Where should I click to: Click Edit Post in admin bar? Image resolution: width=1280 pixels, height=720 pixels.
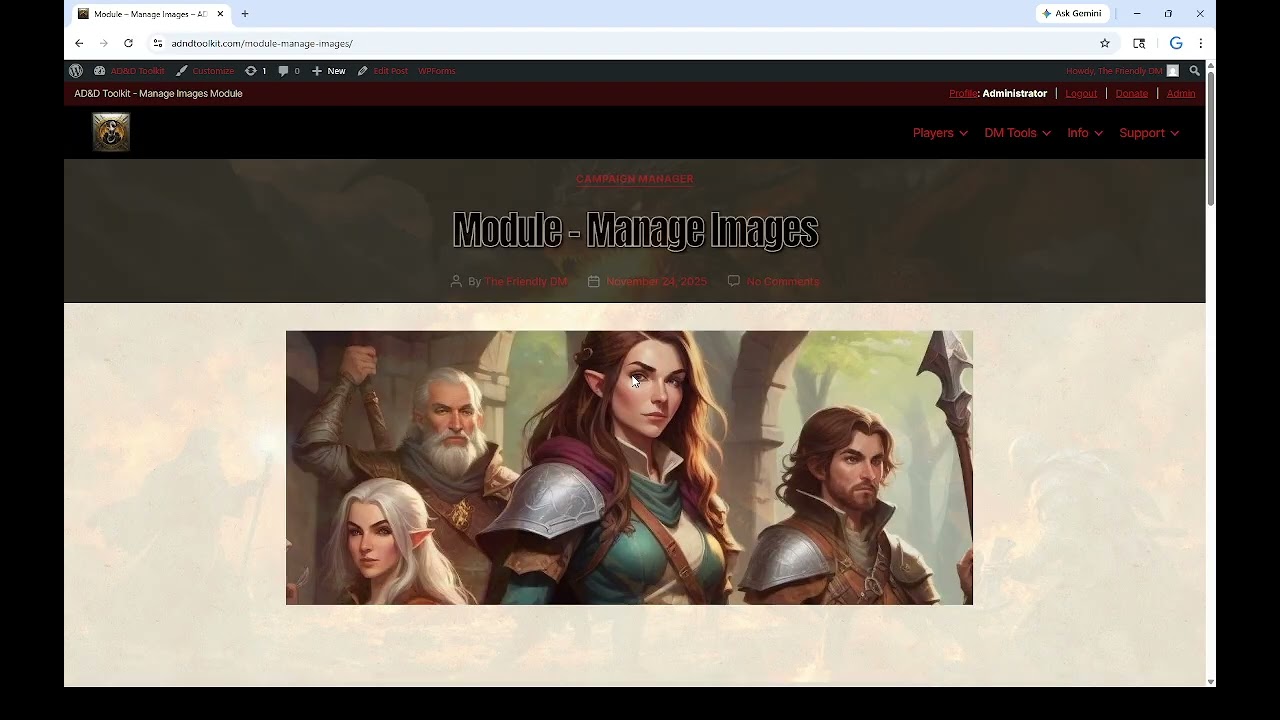383,71
